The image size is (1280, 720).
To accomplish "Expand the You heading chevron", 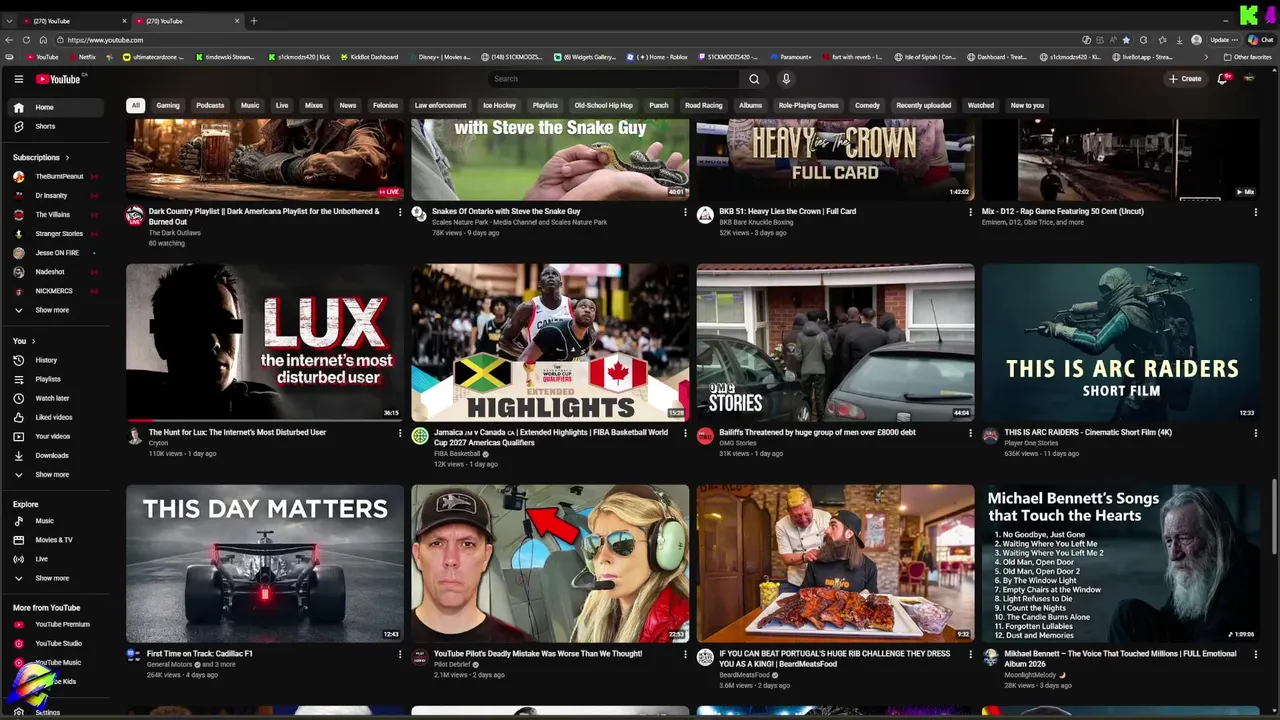I will pyautogui.click(x=33, y=342).
